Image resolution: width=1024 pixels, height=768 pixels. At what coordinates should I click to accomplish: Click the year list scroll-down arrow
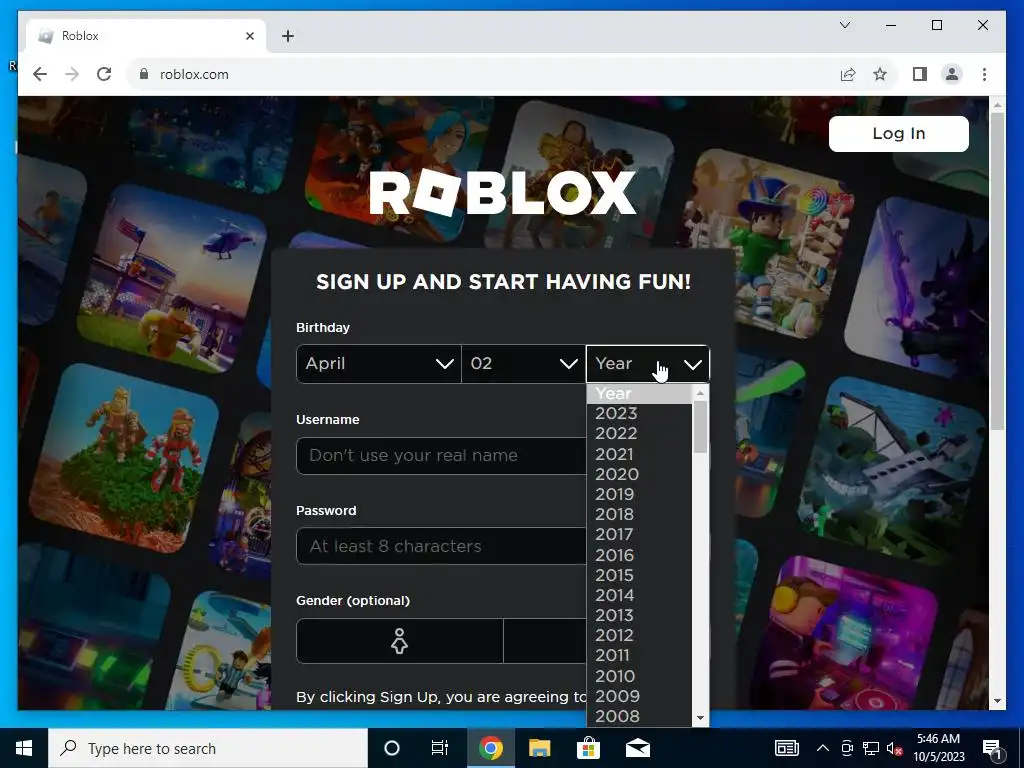[x=700, y=718]
